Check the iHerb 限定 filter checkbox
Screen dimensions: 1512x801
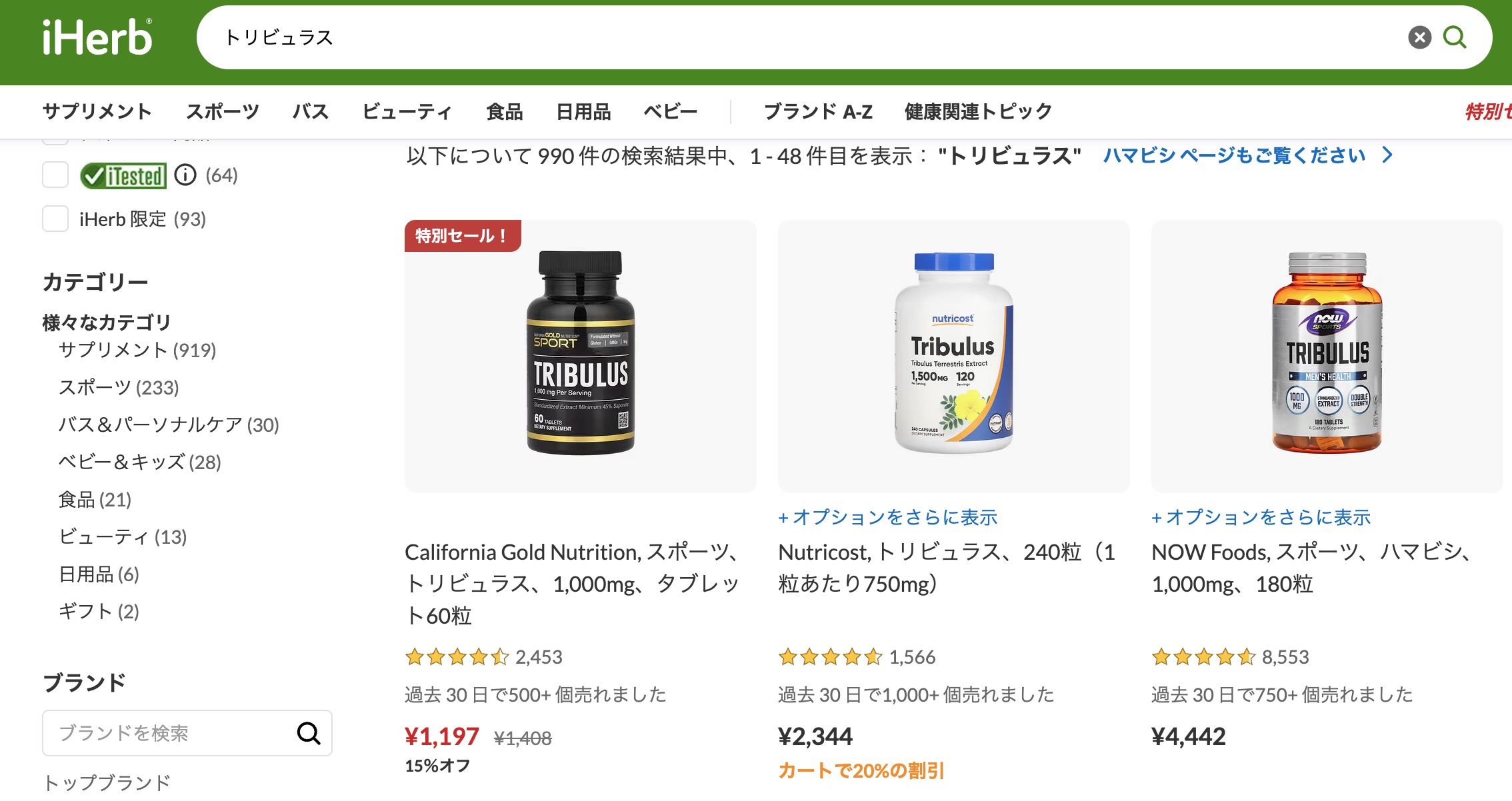55,219
